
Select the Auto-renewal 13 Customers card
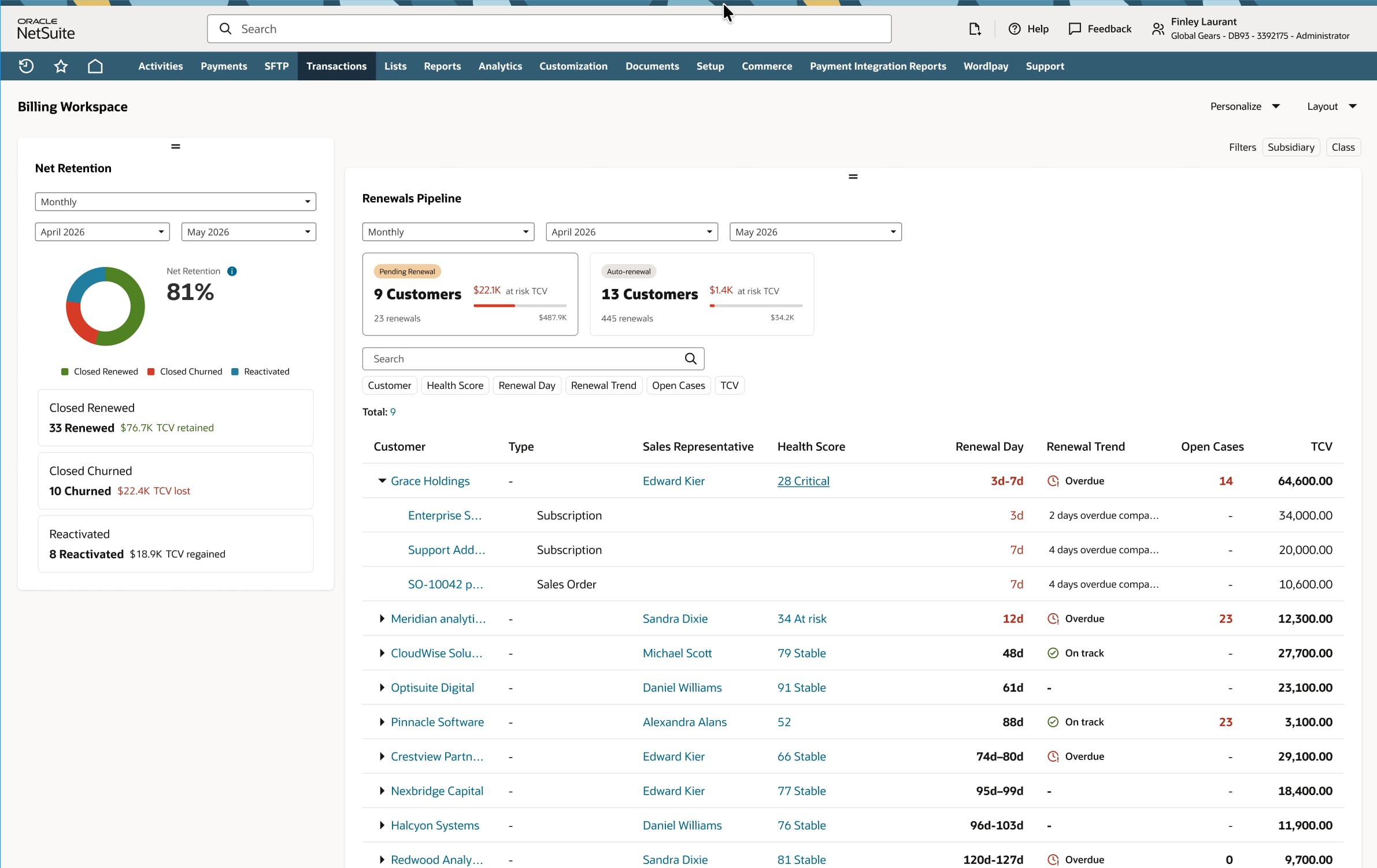pos(702,294)
